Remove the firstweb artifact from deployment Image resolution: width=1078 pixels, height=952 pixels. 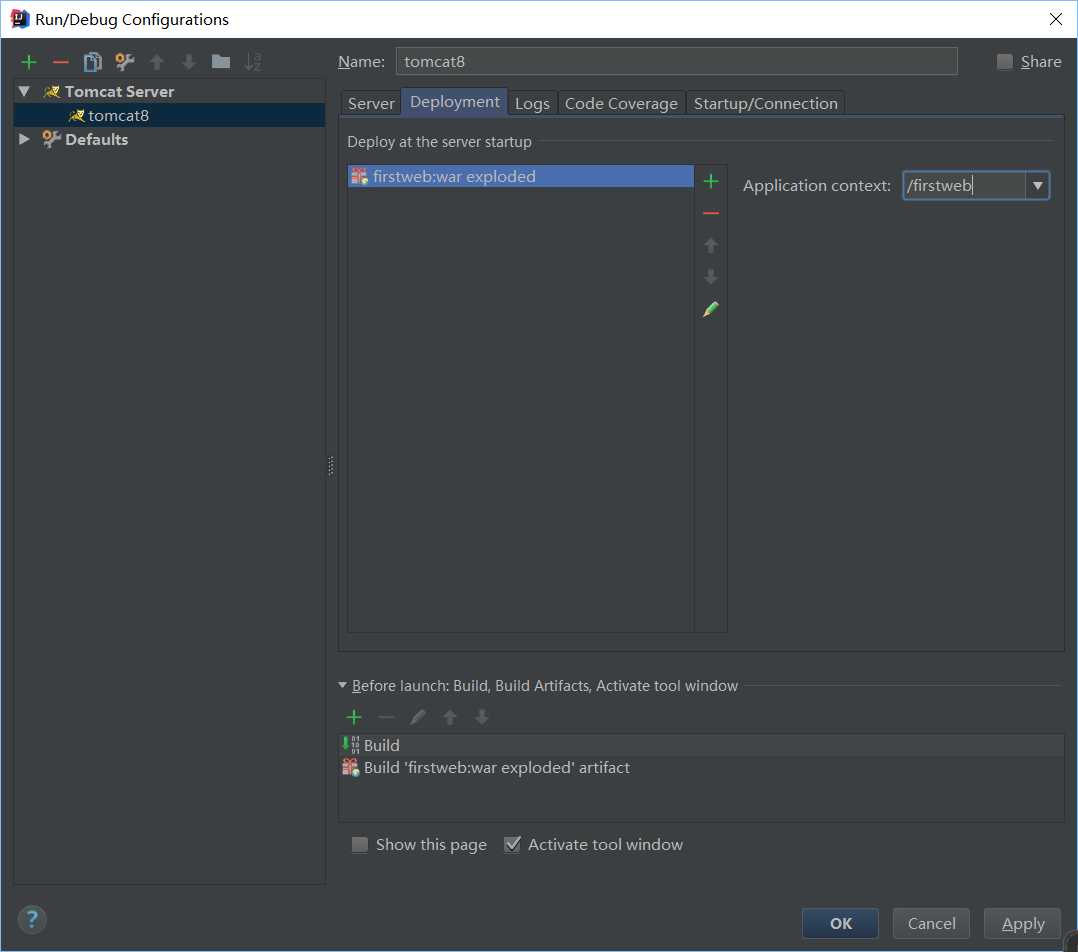tap(711, 213)
